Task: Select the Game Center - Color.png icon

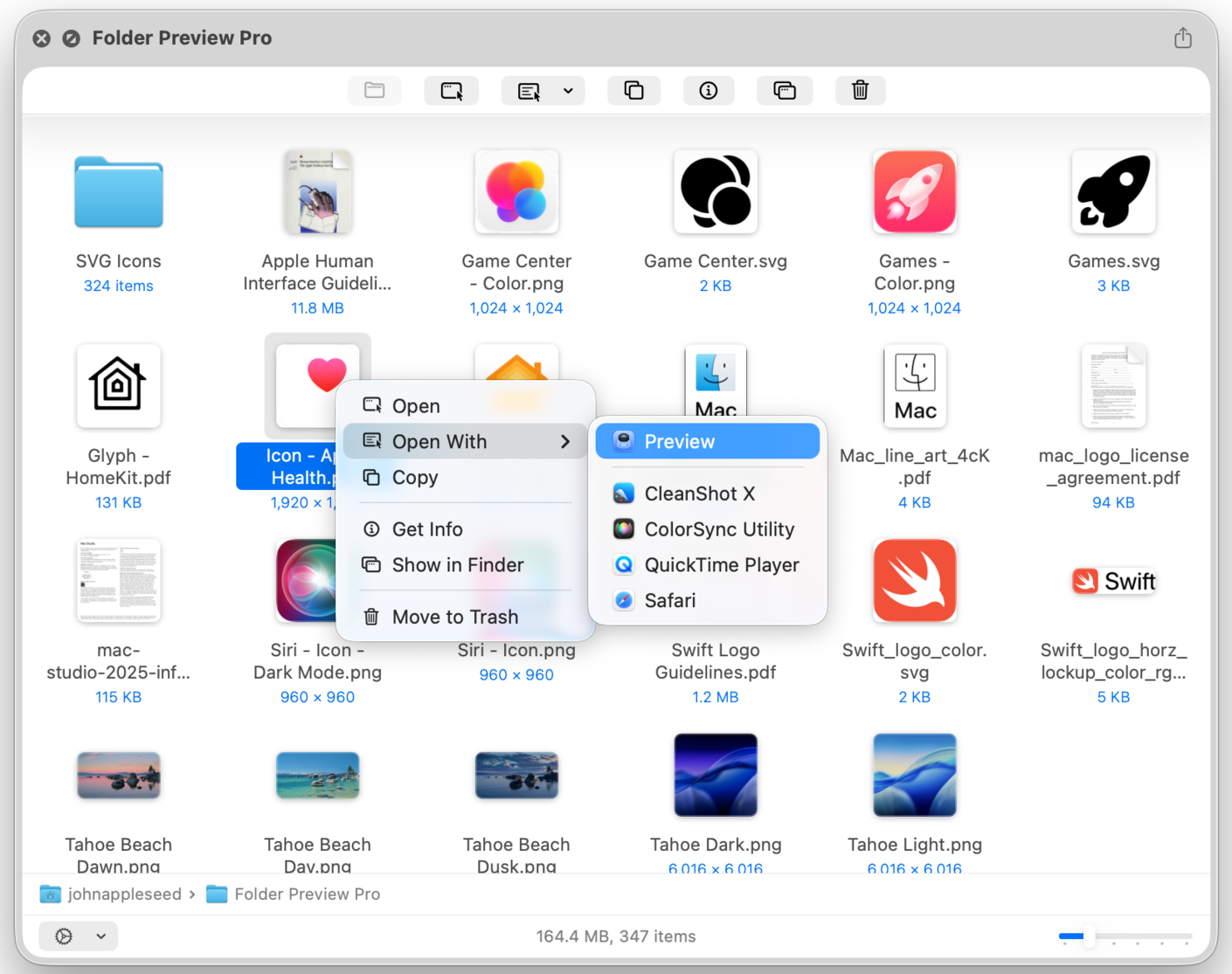Action: point(516,192)
